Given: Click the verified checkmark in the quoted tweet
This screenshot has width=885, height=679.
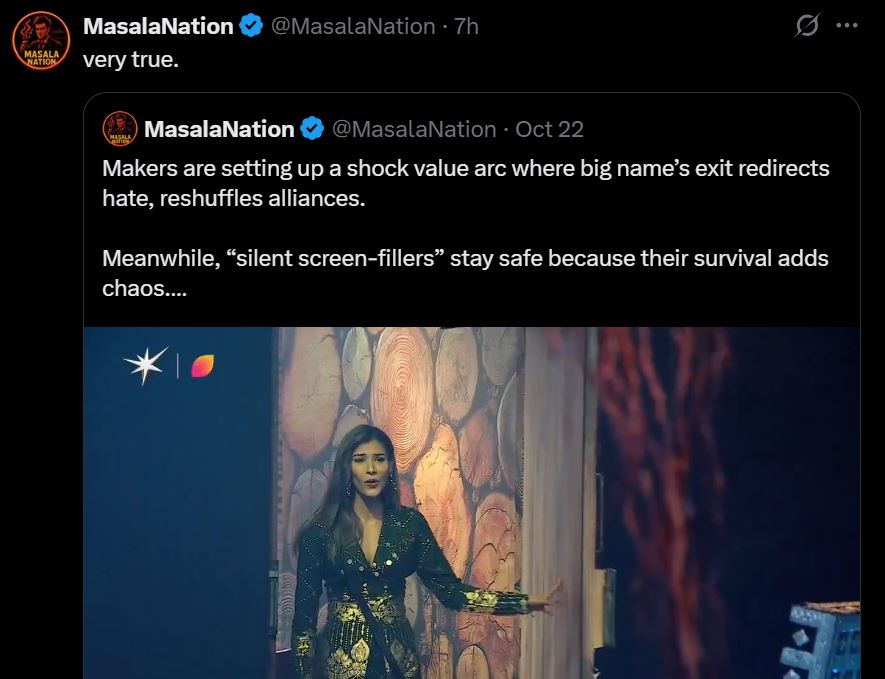Looking at the screenshot, I should click(x=312, y=128).
